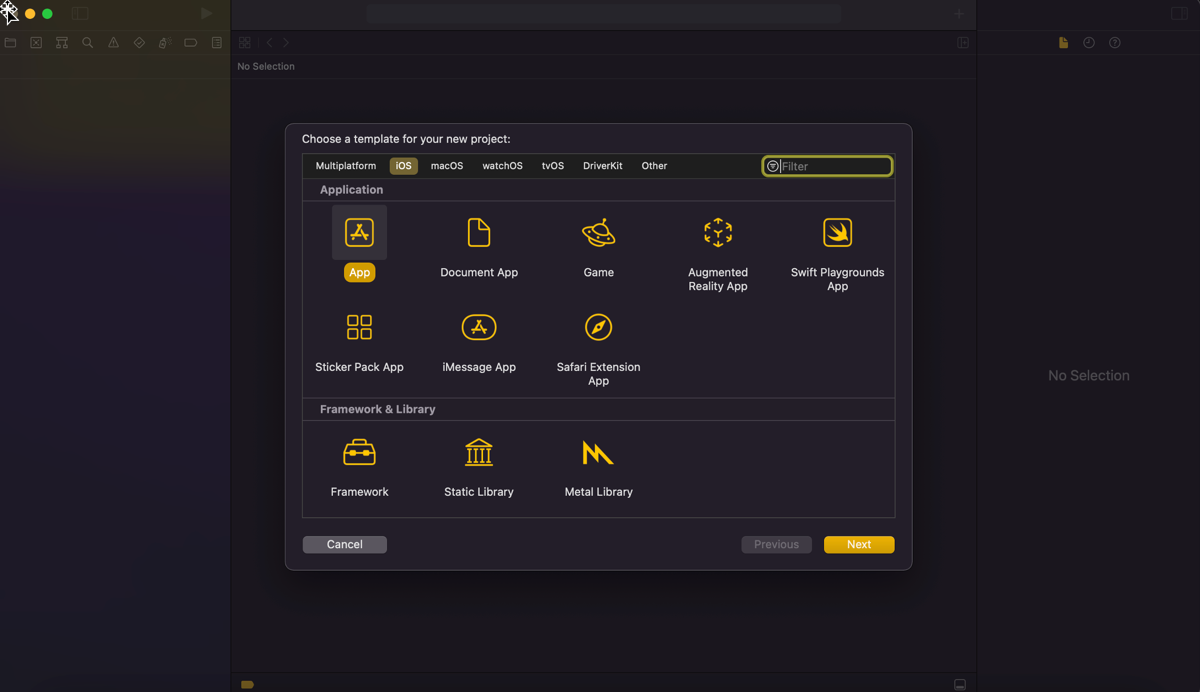Show the Symbol navigator

coord(62,43)
